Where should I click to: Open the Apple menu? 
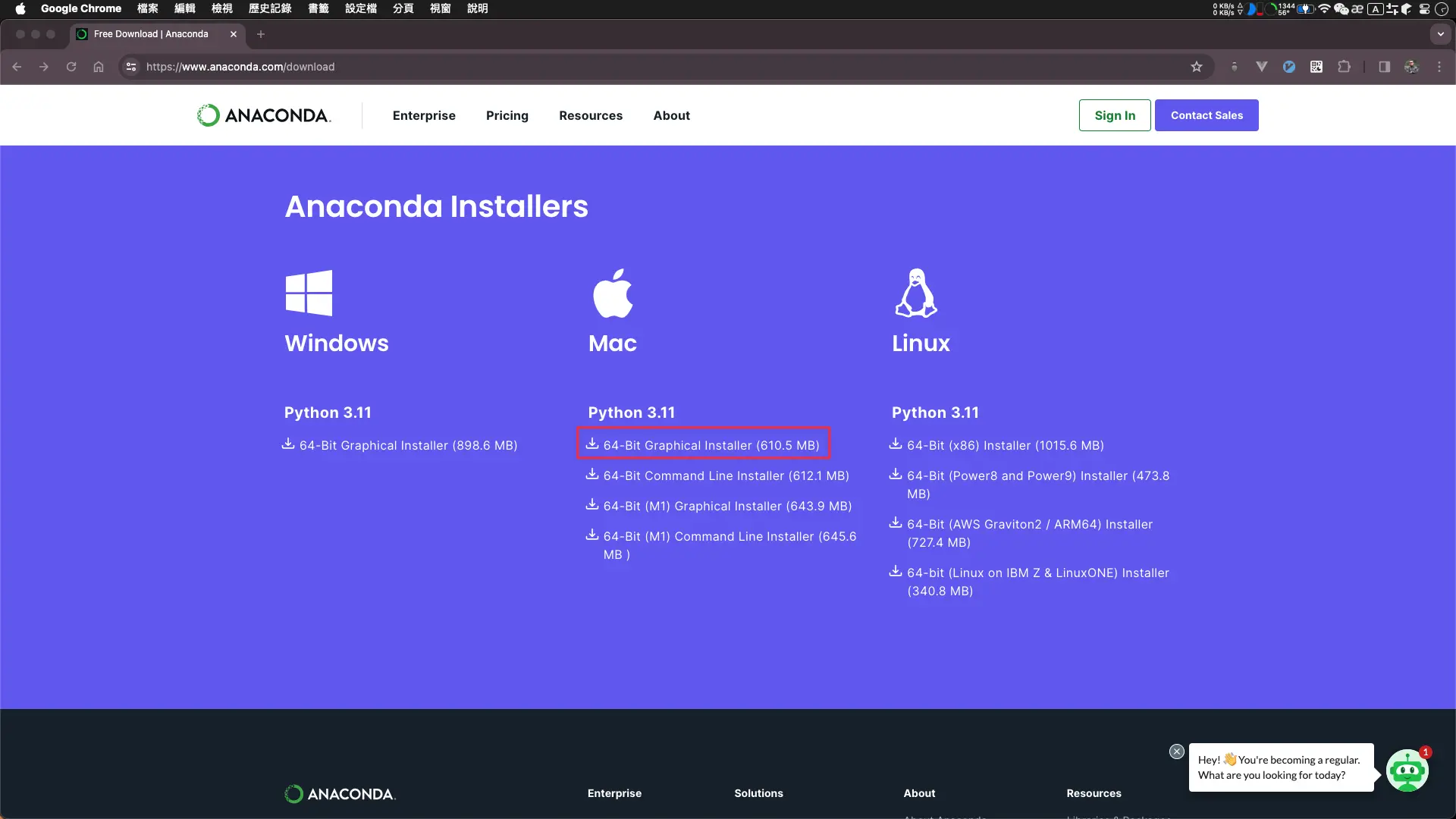(x=20, y=8)
